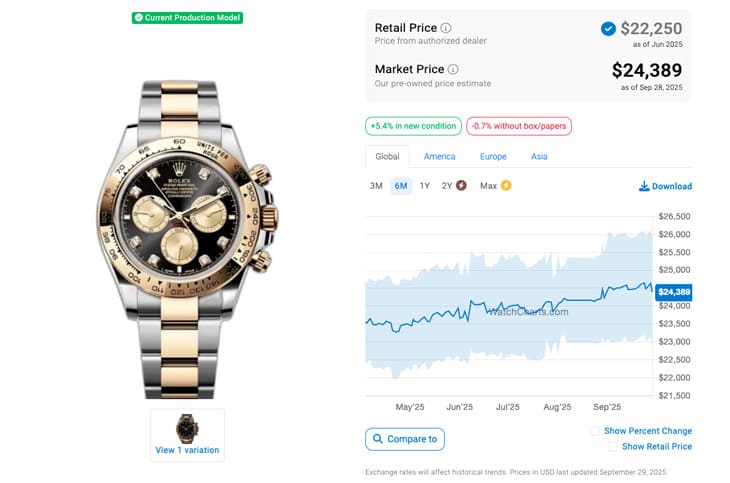This screenshot has height=483, width=730.
Task: Select the 6M time range
Action: [401, 186]
